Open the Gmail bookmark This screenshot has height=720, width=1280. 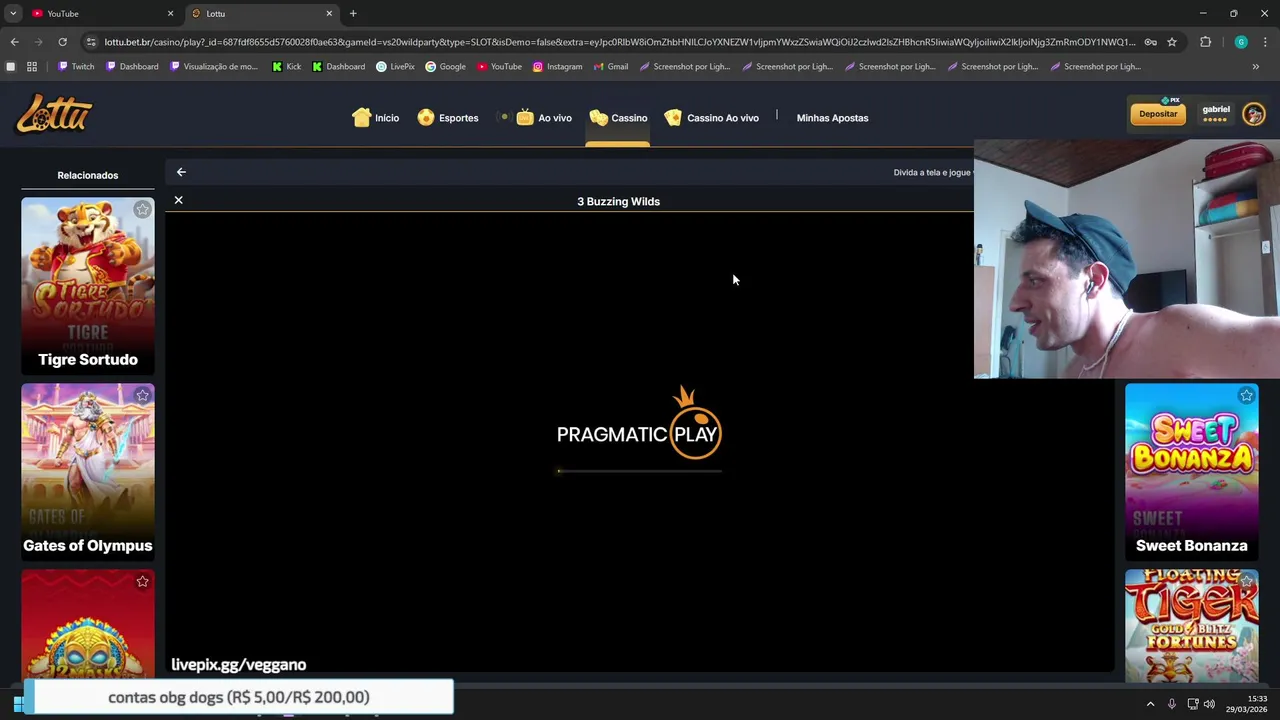tap(610, 67)
